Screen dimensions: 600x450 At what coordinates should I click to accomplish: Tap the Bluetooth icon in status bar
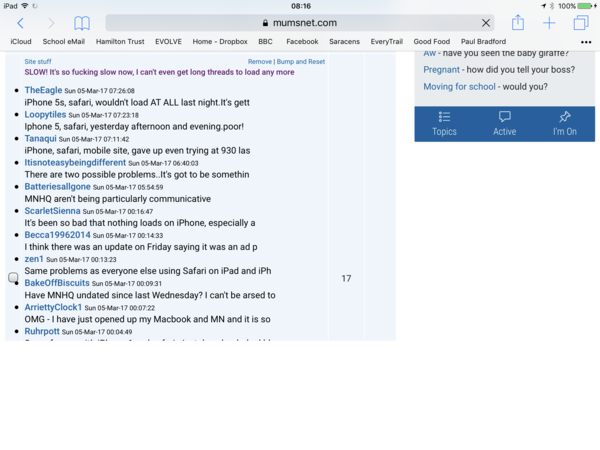click(x=552, y=6)
